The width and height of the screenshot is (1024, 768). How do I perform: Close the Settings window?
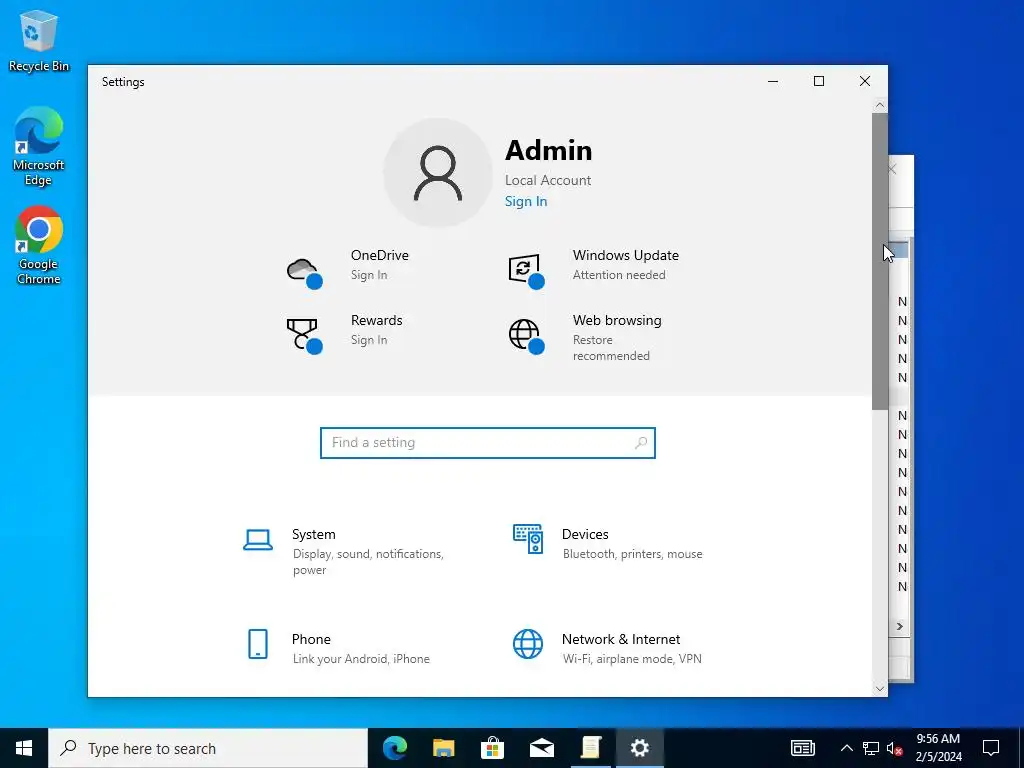click(865, 81)
